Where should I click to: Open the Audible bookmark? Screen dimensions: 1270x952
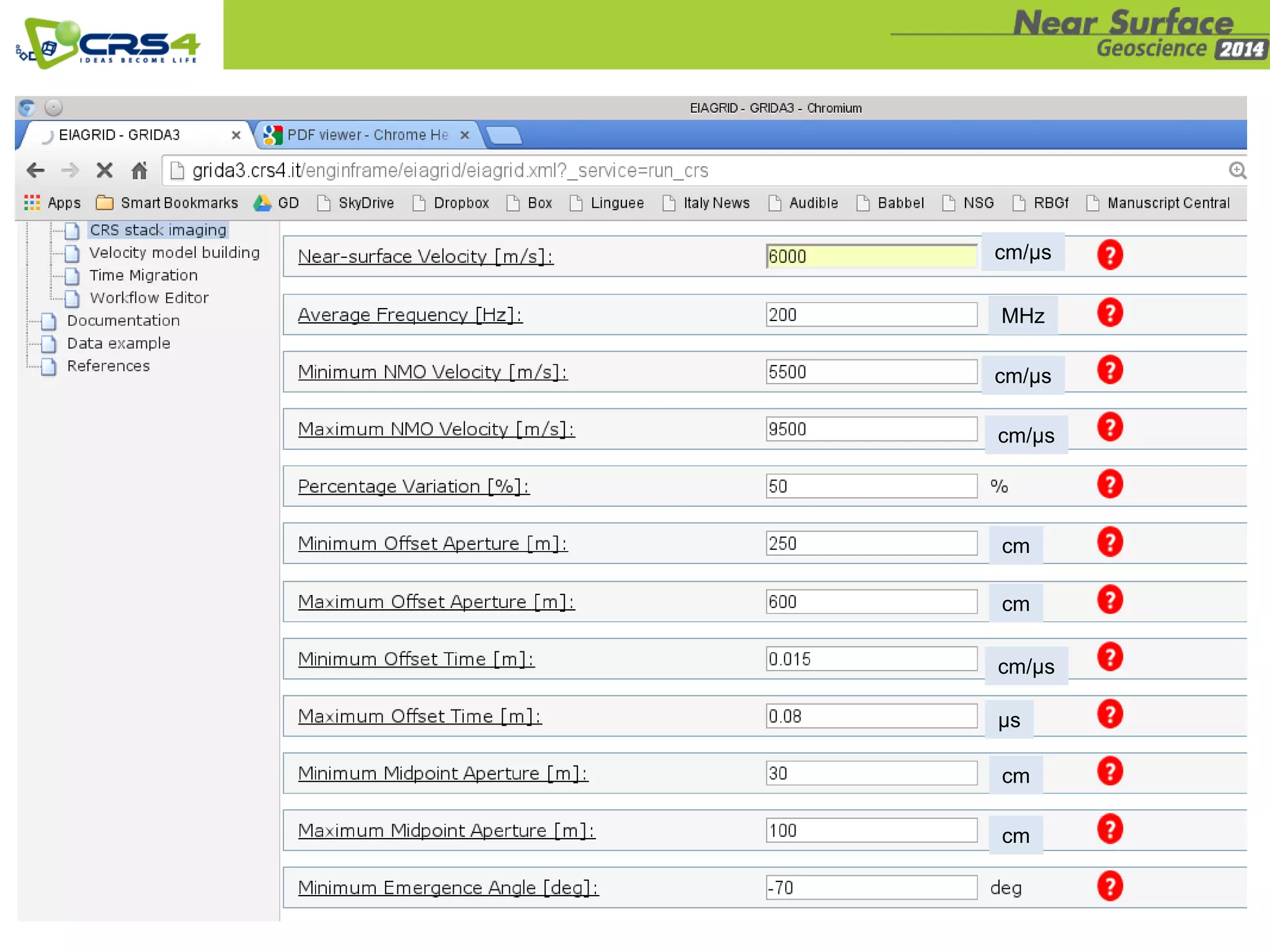coord(802,203)
